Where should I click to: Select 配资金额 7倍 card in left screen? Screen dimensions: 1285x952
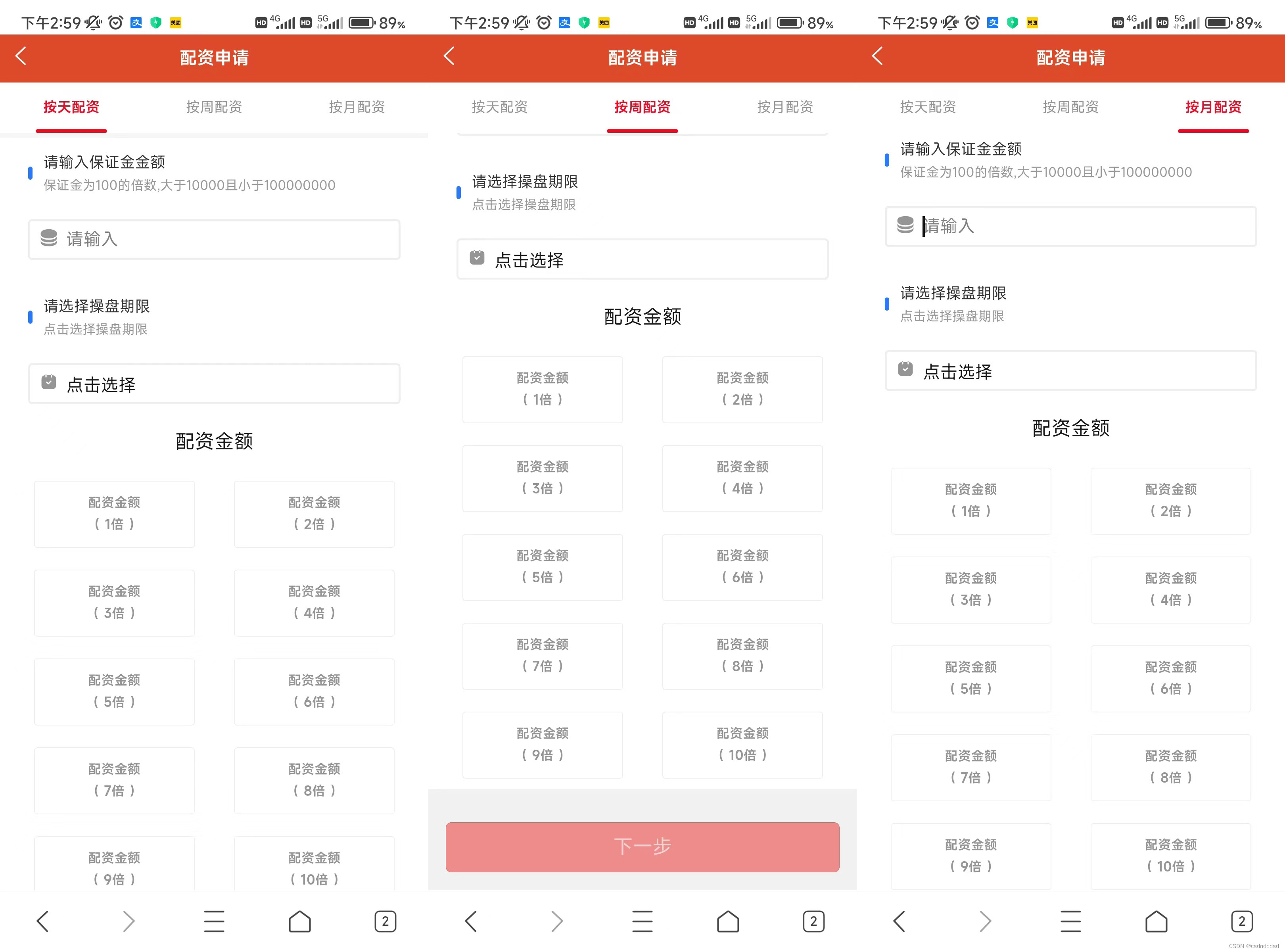pyautogui.click(x=114, y=780)
